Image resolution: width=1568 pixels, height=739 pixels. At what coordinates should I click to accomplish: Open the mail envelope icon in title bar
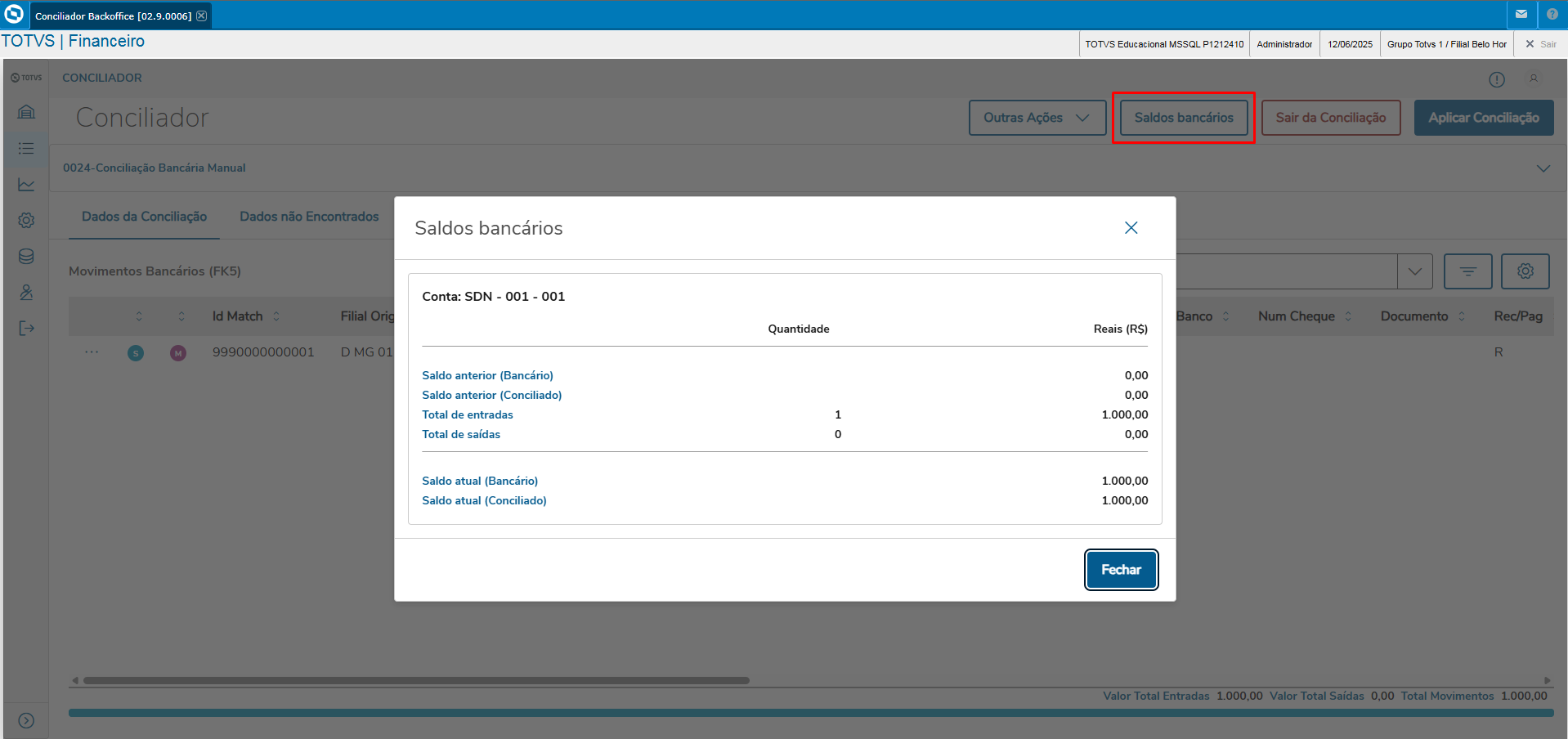[x=1521, y=15]
